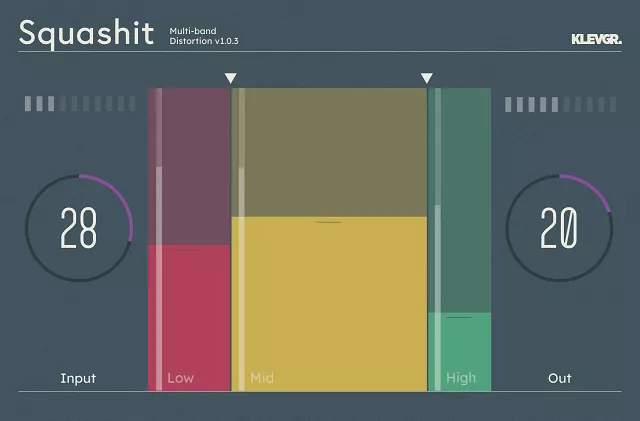Click the Input label text
The width and height of the screenshot is (640, 421).
point(78,378)
